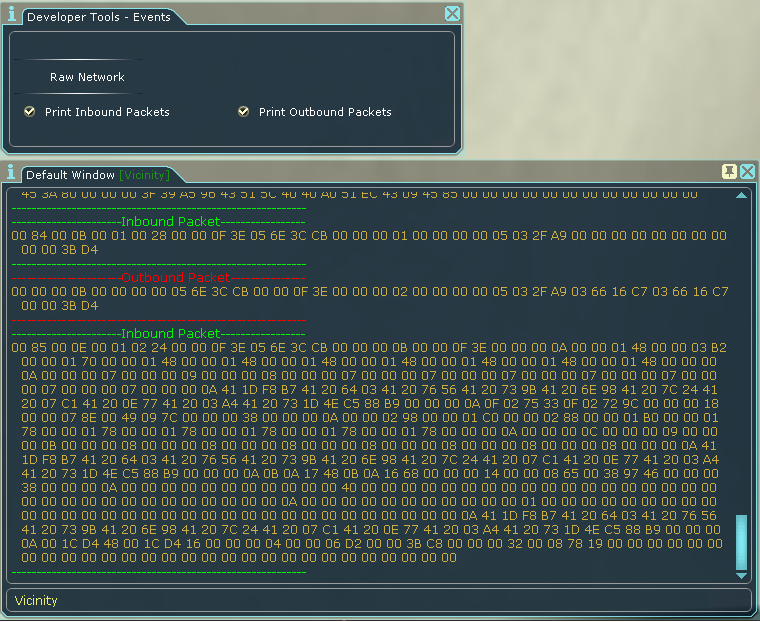760x622 pixels.
Task: Select the Default Window [Vicinity] tab
Action: pyautogui.click(x=98, y=175)
